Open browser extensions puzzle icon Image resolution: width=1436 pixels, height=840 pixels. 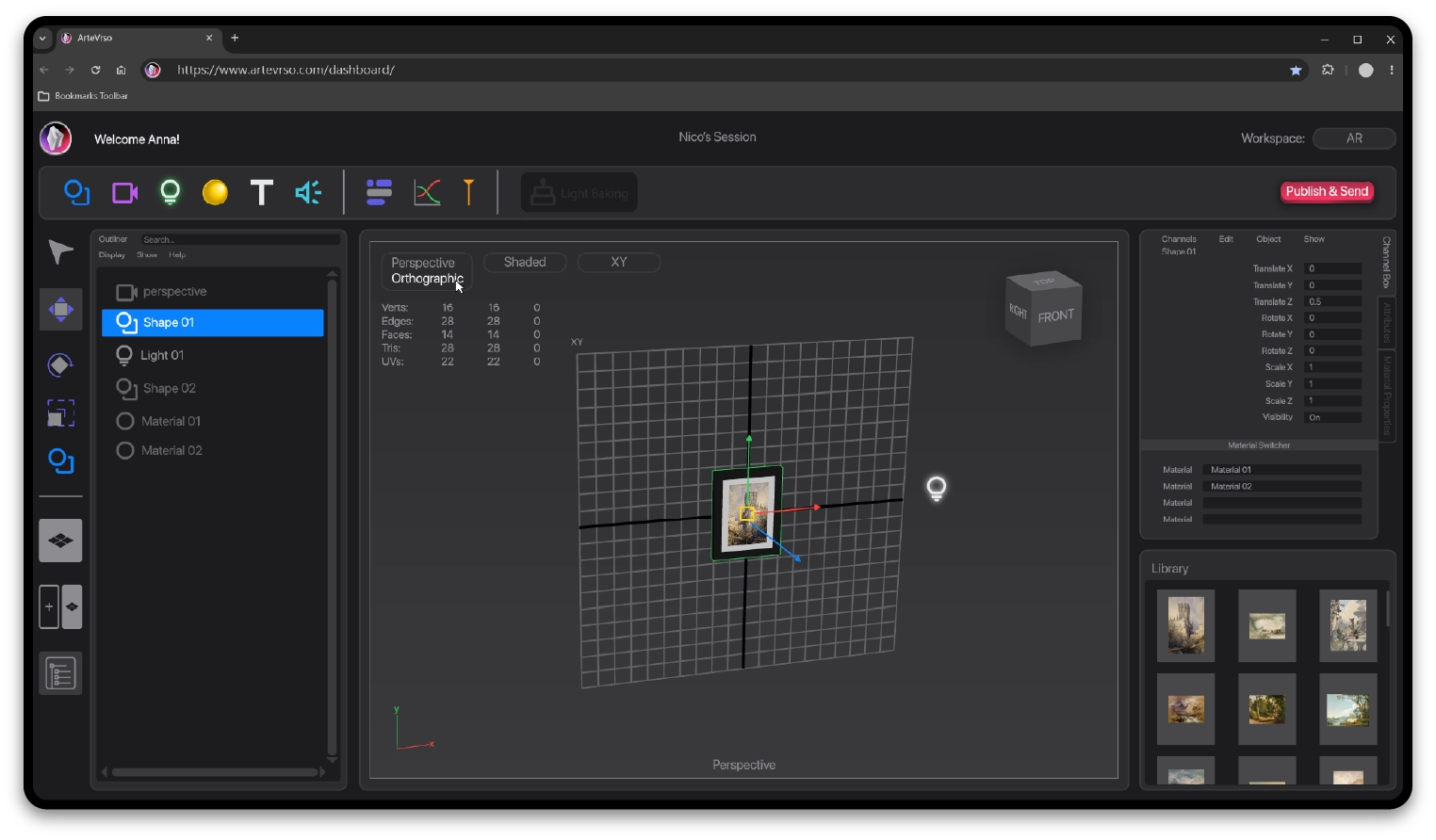[x=1328, y=70]
